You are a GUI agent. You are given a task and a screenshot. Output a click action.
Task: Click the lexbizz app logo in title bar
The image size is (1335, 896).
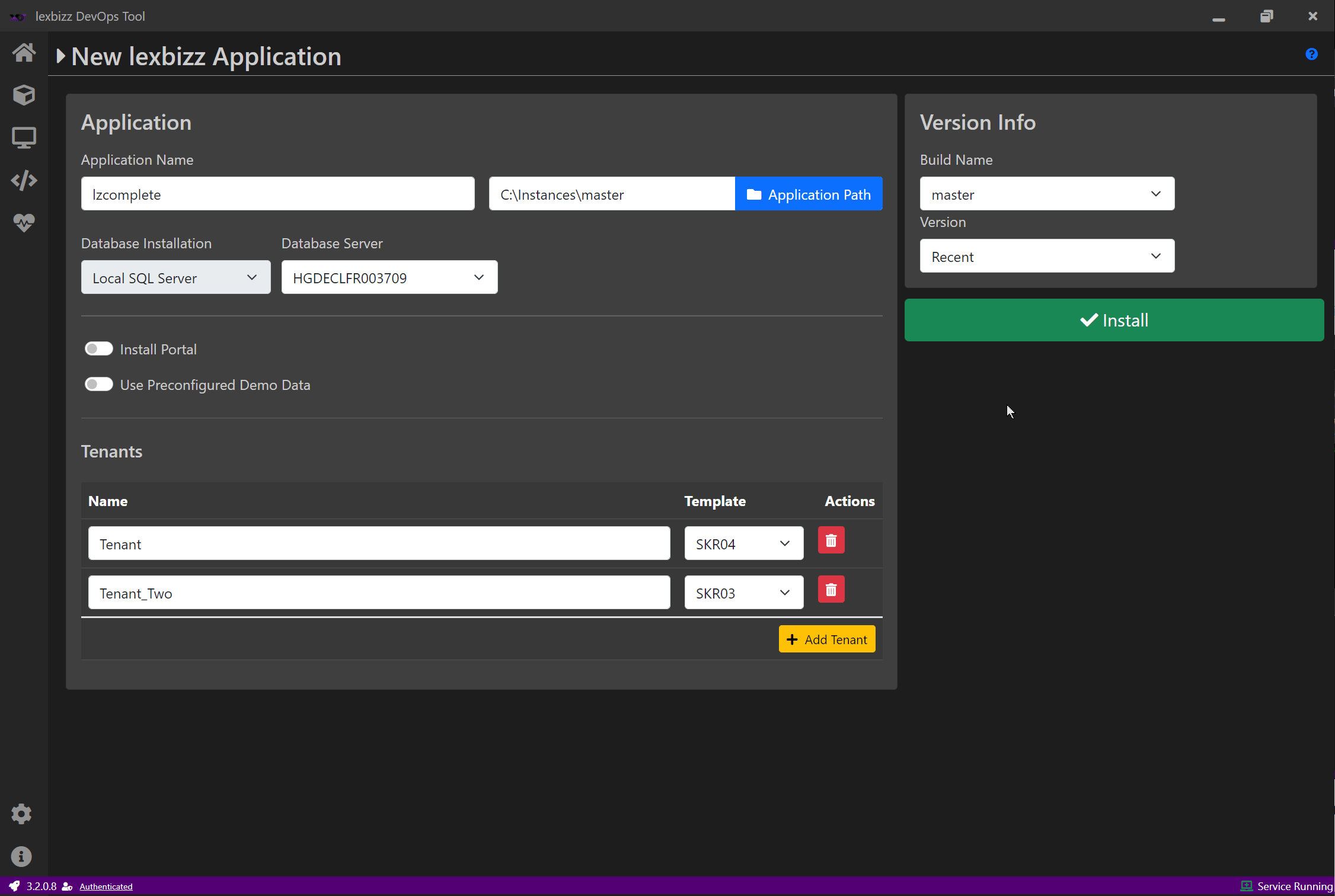[18, 17]
